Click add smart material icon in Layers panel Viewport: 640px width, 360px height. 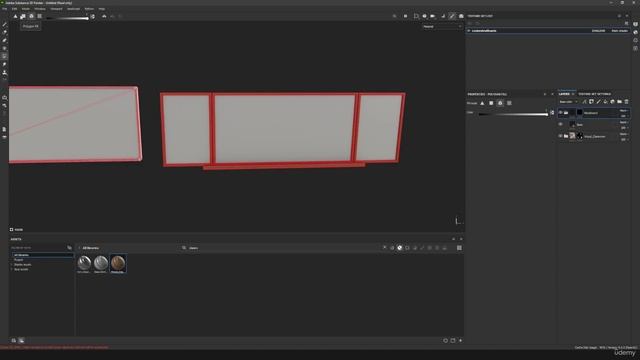tap(612, 102)
